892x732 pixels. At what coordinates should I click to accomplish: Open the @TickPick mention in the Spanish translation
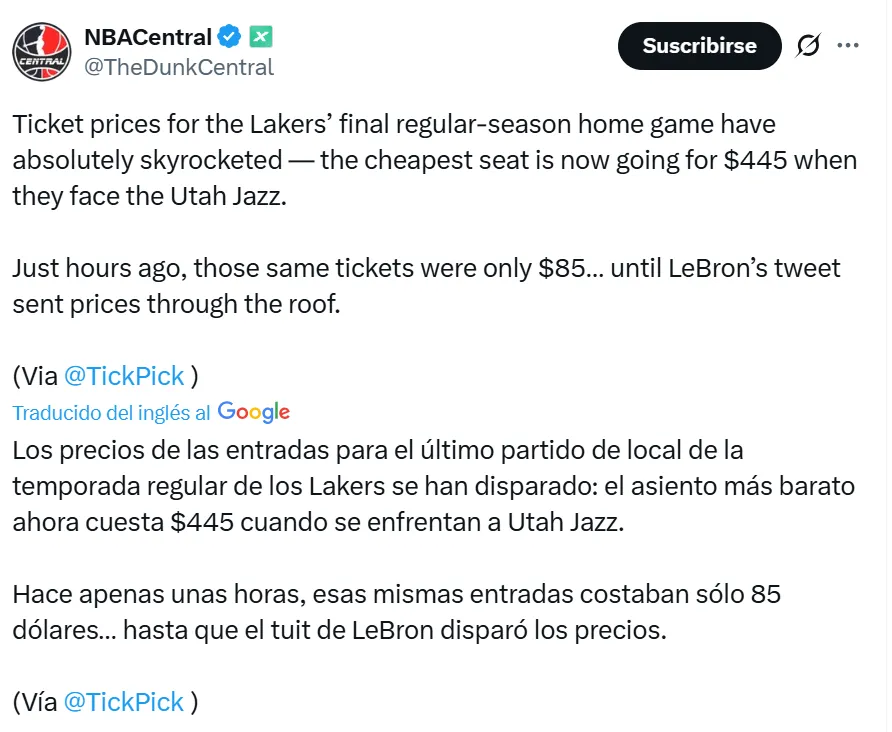point(124,702)
